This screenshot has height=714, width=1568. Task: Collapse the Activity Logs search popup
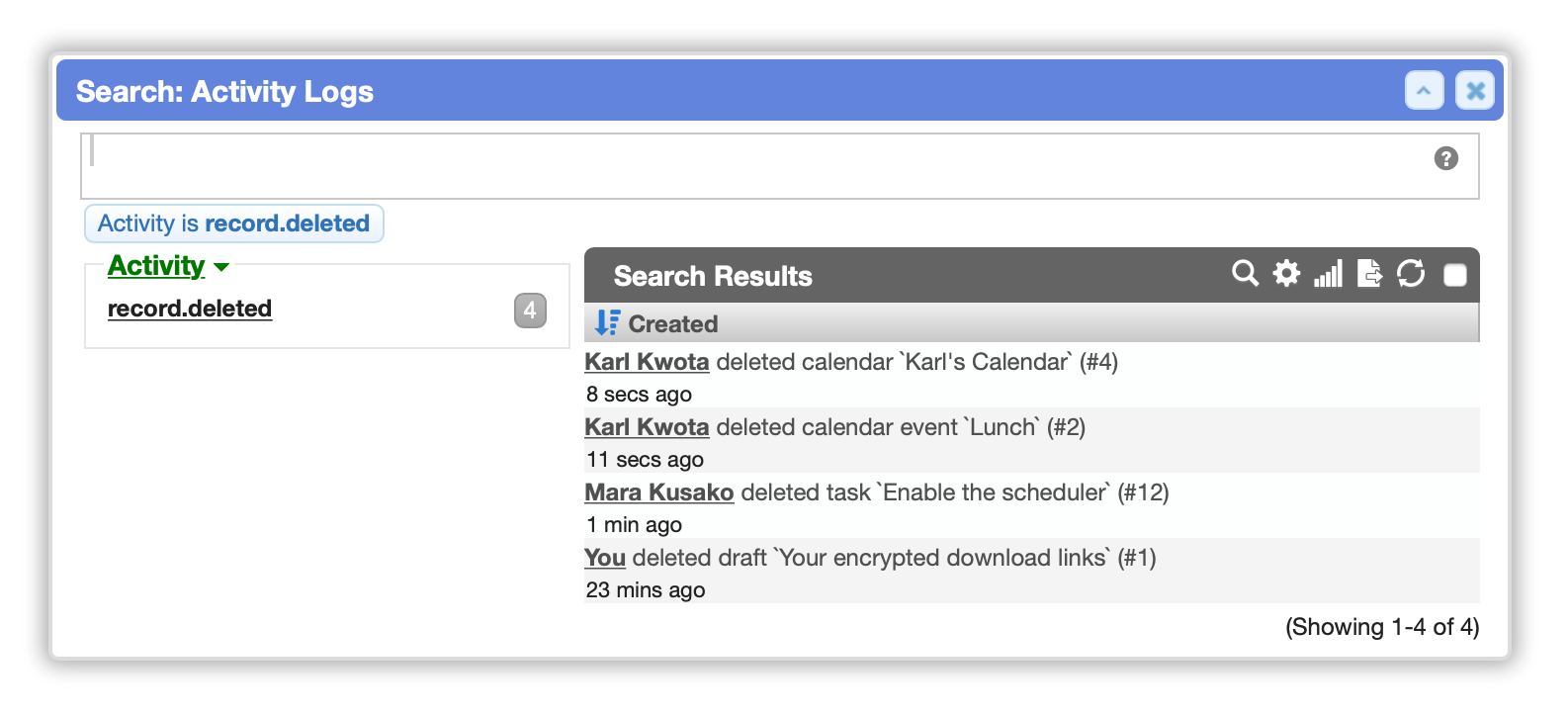tap(1424, 91)
